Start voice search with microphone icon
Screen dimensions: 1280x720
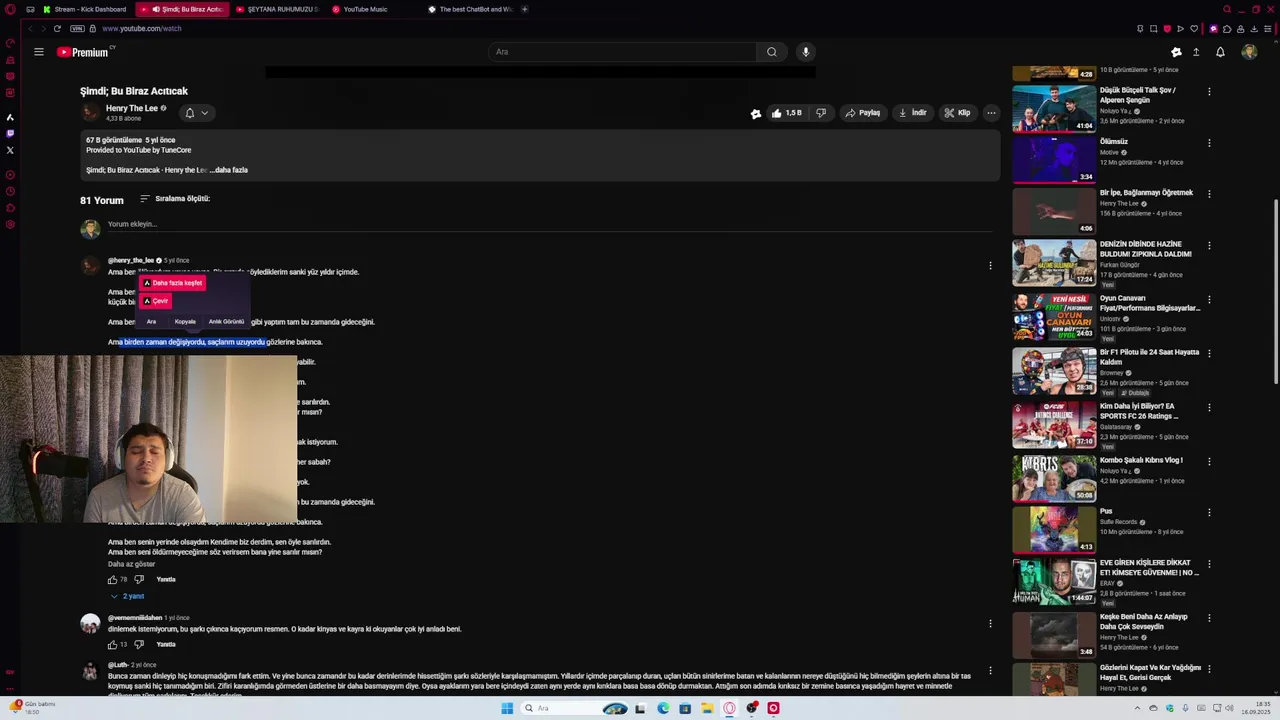[x=806, y=52]
